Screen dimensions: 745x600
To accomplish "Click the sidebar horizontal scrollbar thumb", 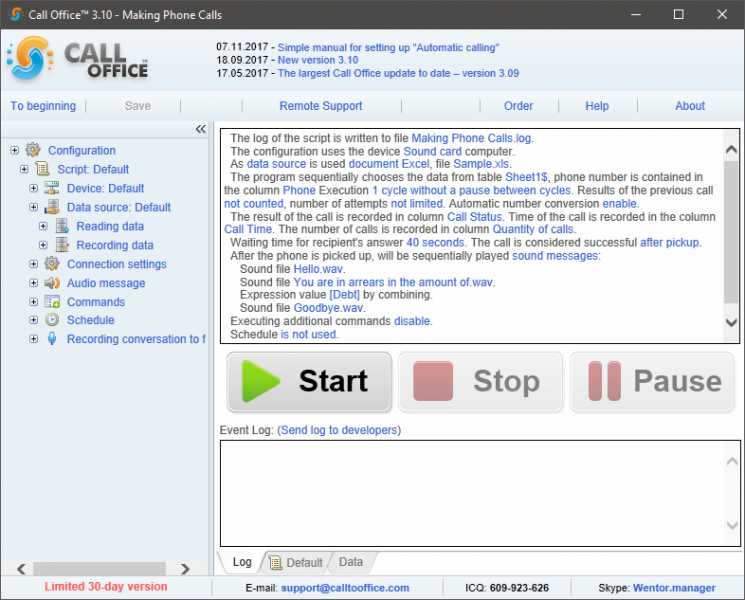I will [99, 569].
